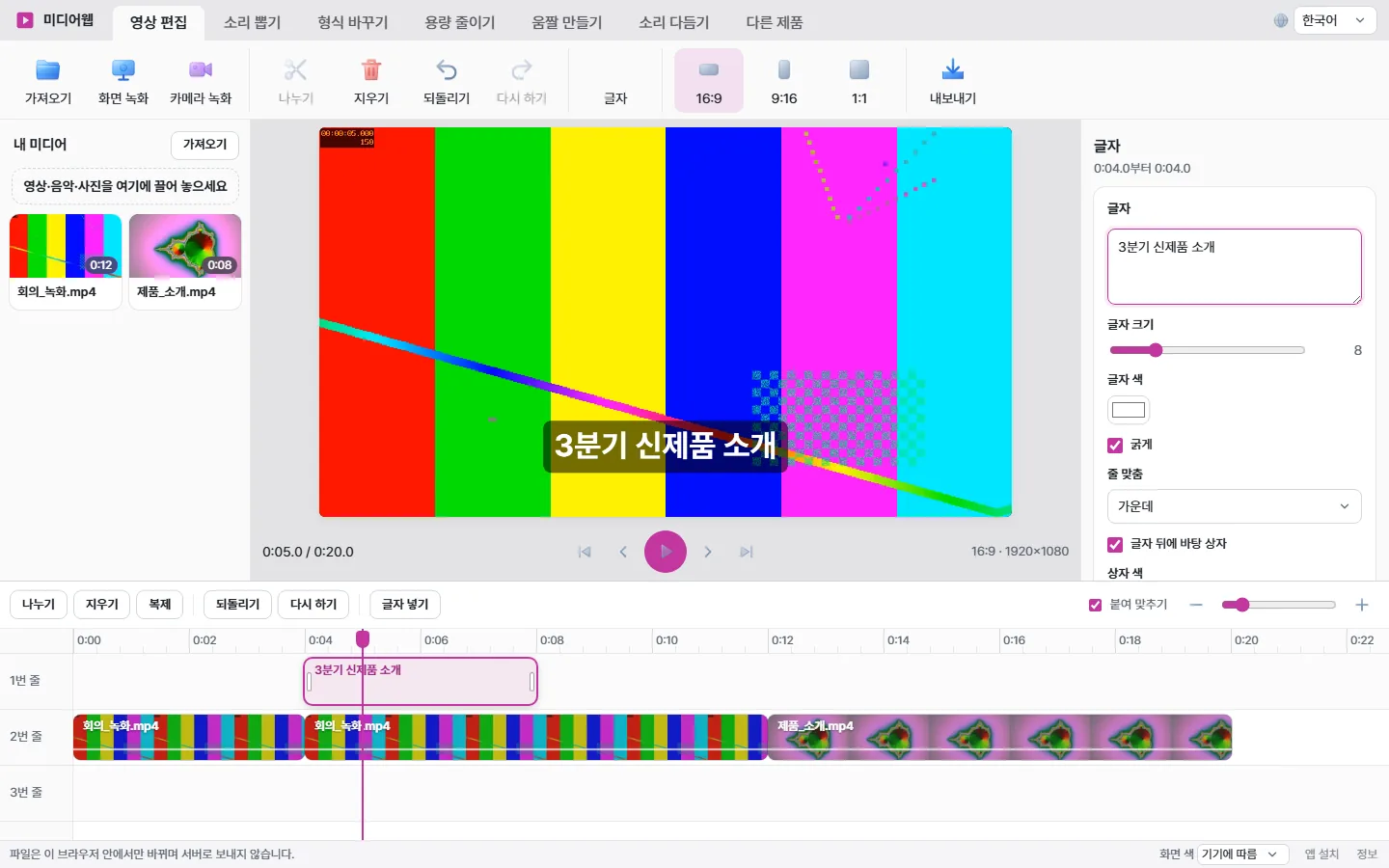Start 화면 녹화 screen recording

tap(123, 81)
